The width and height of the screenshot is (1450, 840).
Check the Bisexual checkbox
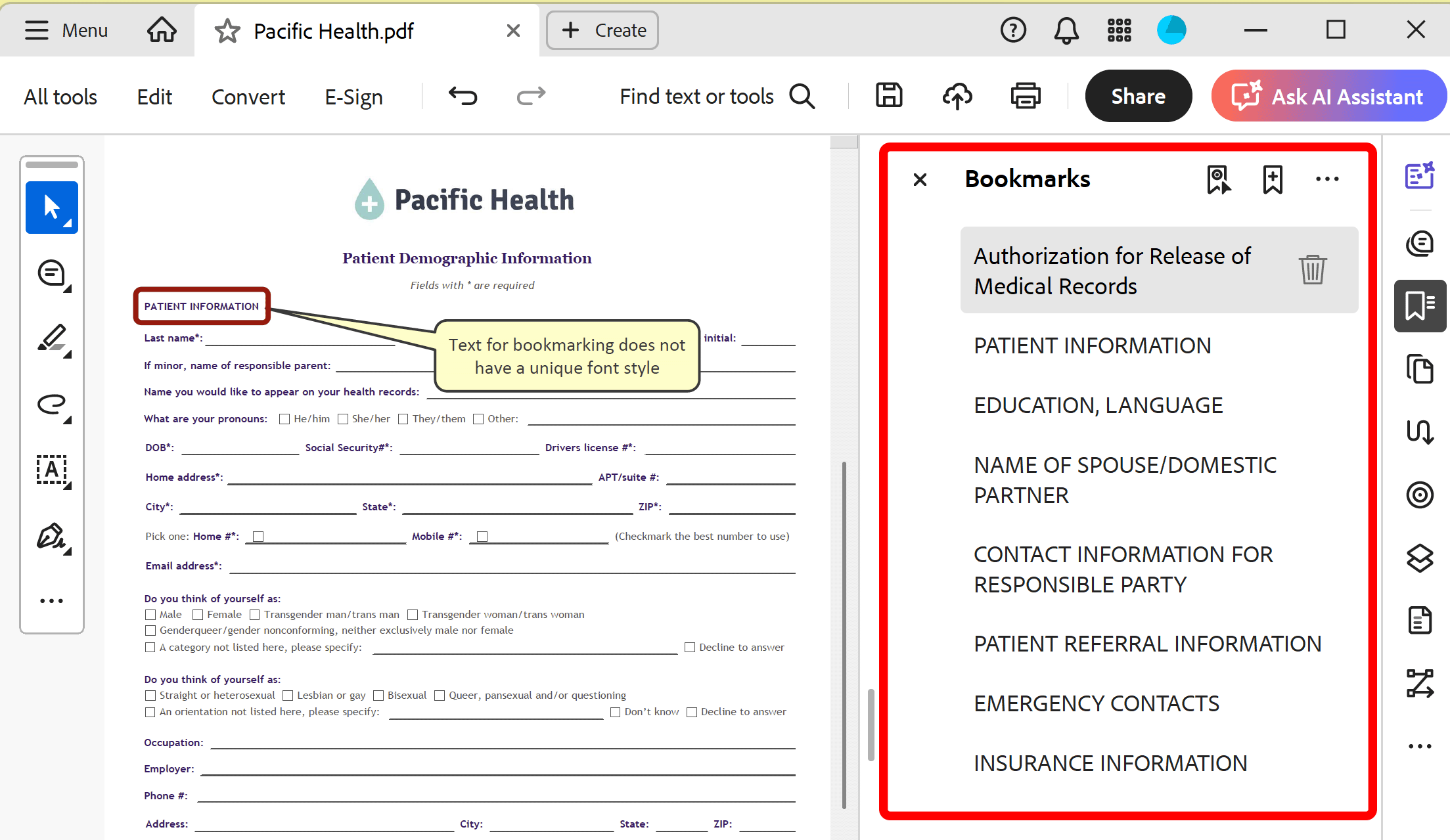tap(378, 696)
